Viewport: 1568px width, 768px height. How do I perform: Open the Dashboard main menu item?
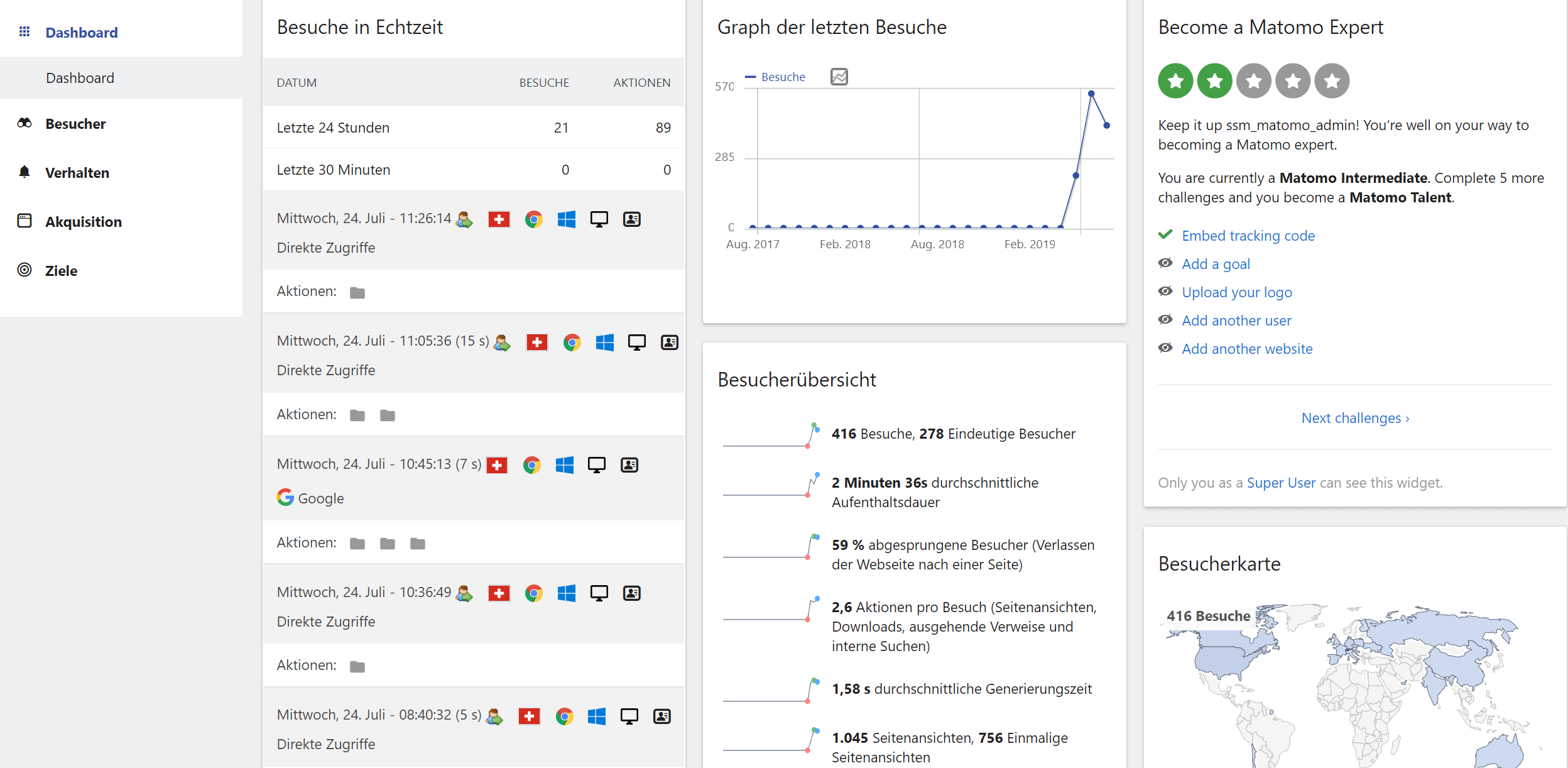click(x=81, y=33)
